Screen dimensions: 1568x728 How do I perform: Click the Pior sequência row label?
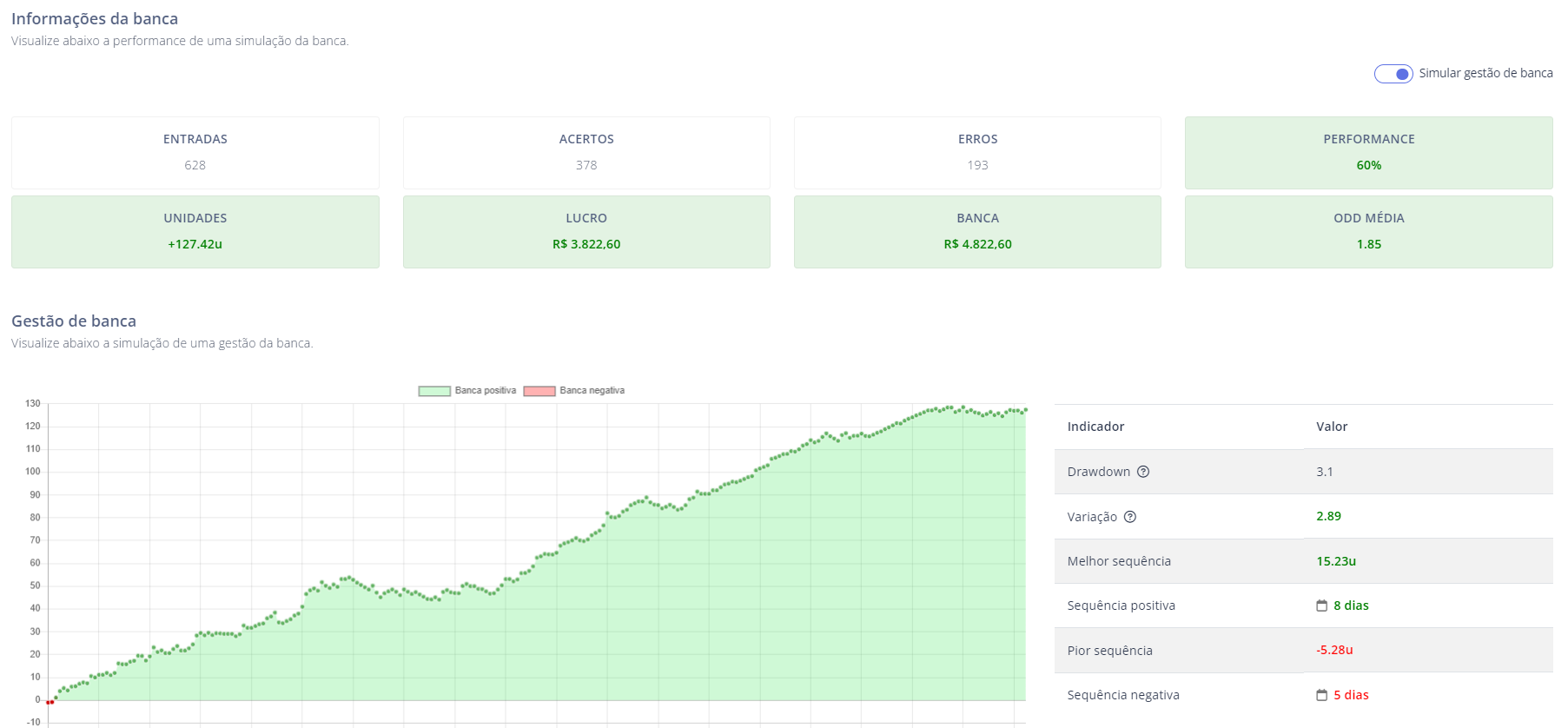coord(1110,651)
